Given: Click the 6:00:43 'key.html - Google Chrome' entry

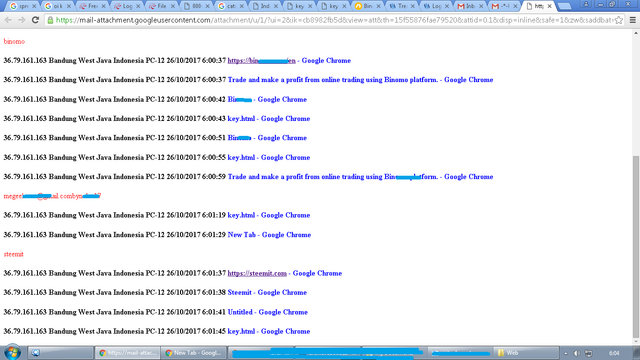Looking at the screenshot, I should 269,119.
